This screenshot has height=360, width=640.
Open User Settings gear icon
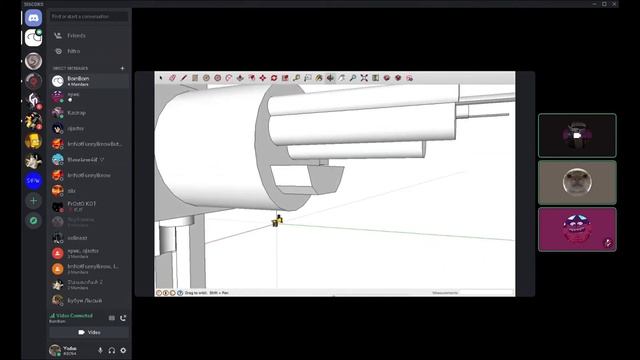tap(123, 350)
